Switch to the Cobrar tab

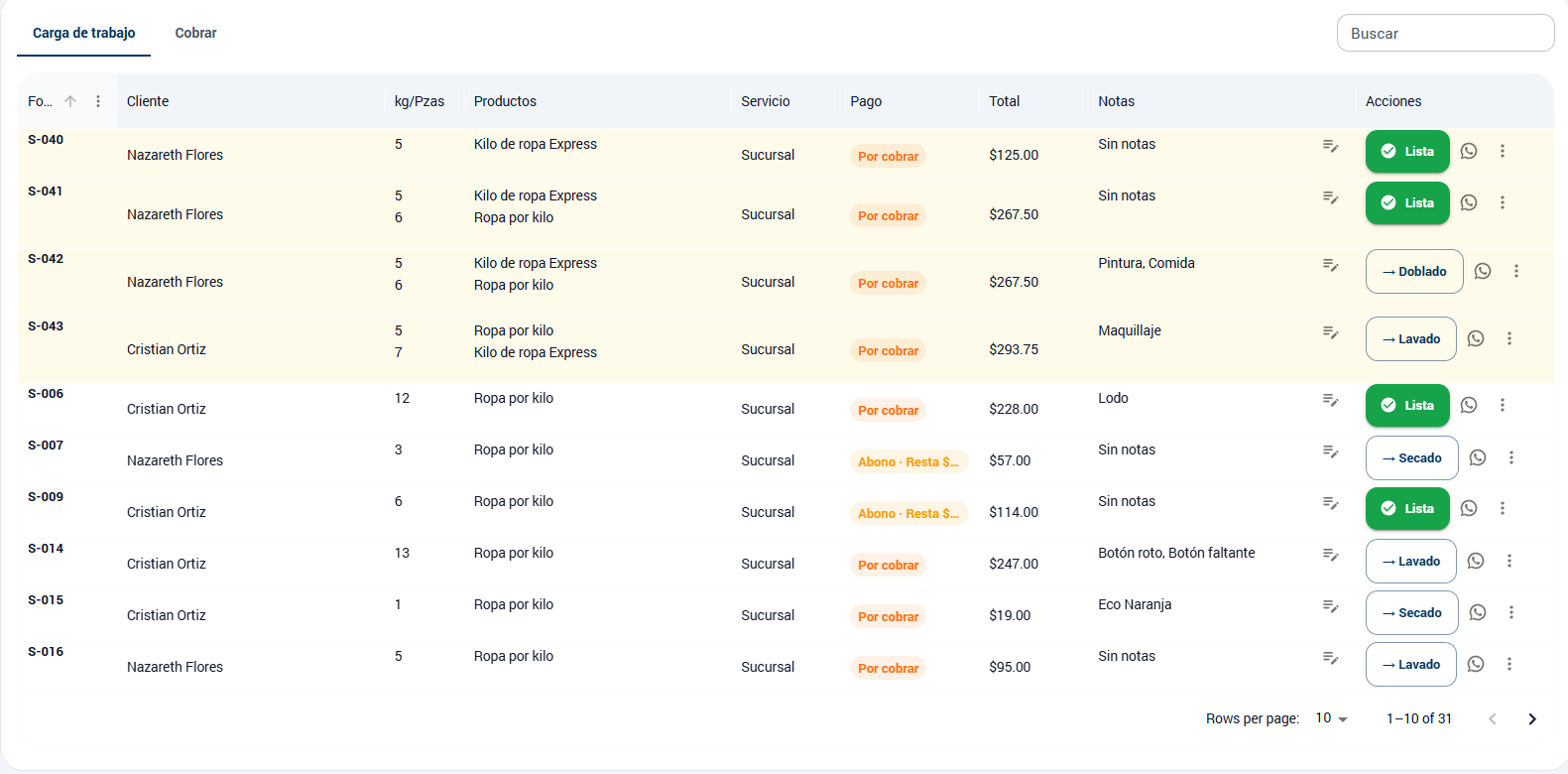point(195,33)
